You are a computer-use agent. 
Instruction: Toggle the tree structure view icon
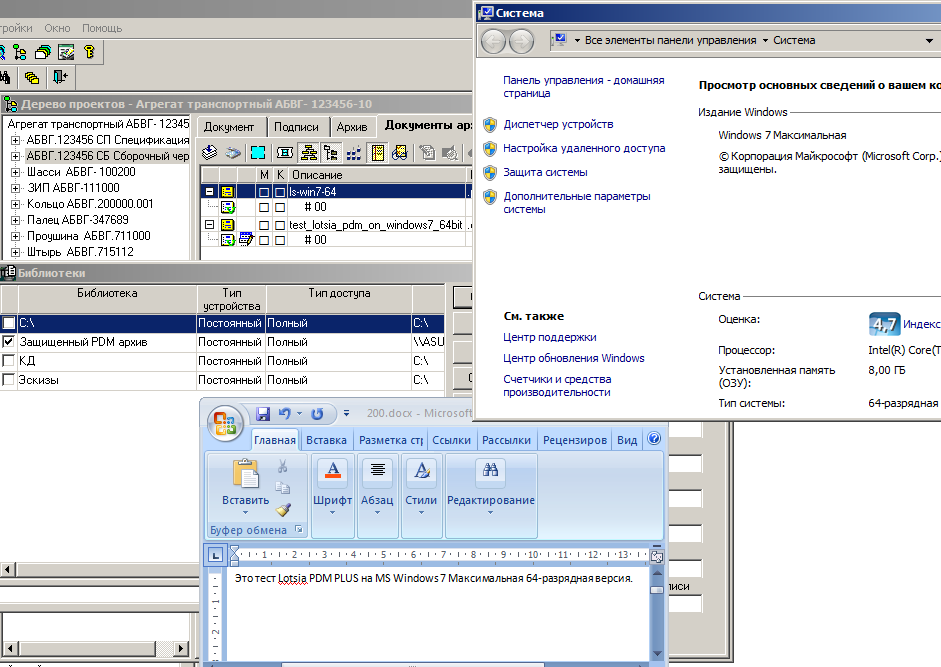pos(331,152)
